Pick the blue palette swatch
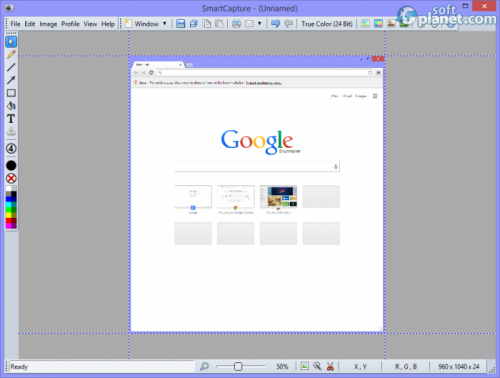Image resolution: width=500 pixels, height=378 pixels. pyautogui.click(x=8, y=199)
